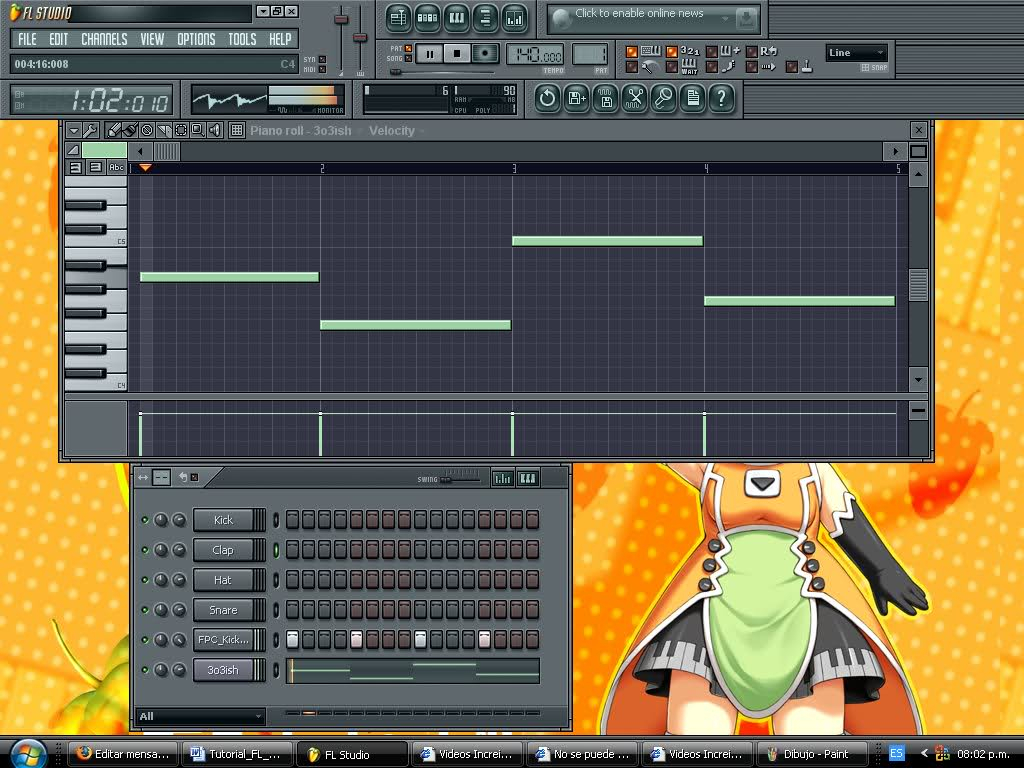Mute the Kick channel green light

pos(145,520)
